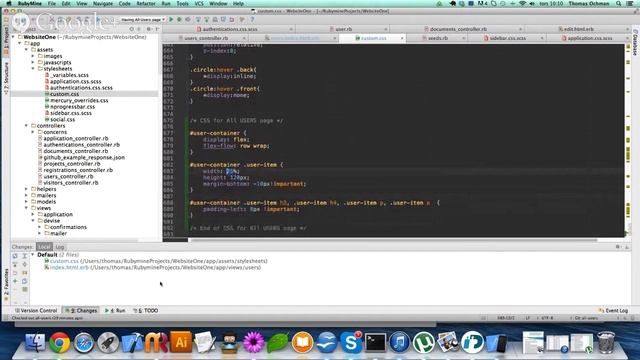Switch to documents_controller.rb editor tab
This screenshot has width=640, height=360.
458,29
